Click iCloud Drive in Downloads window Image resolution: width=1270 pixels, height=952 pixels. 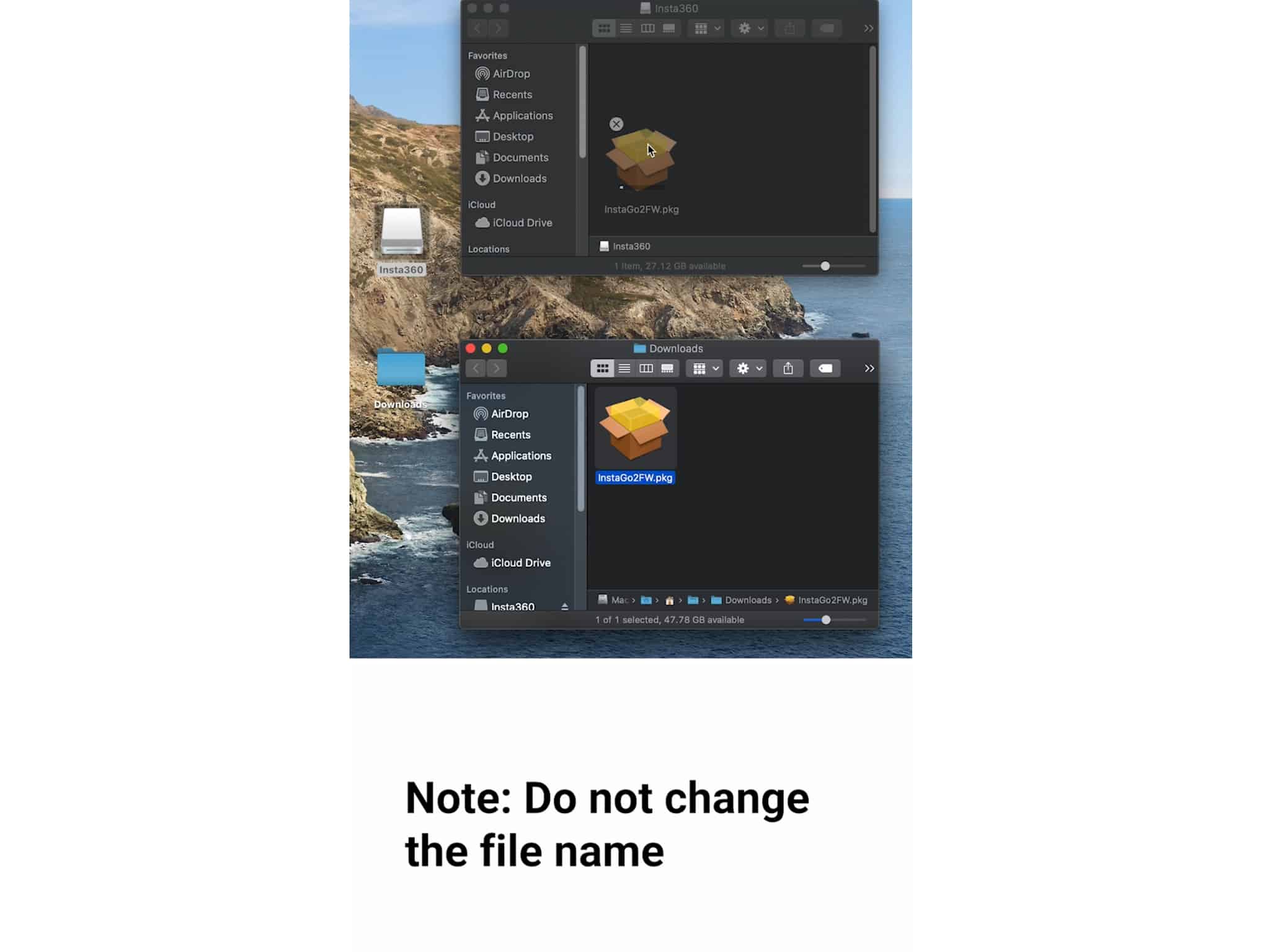520,563
